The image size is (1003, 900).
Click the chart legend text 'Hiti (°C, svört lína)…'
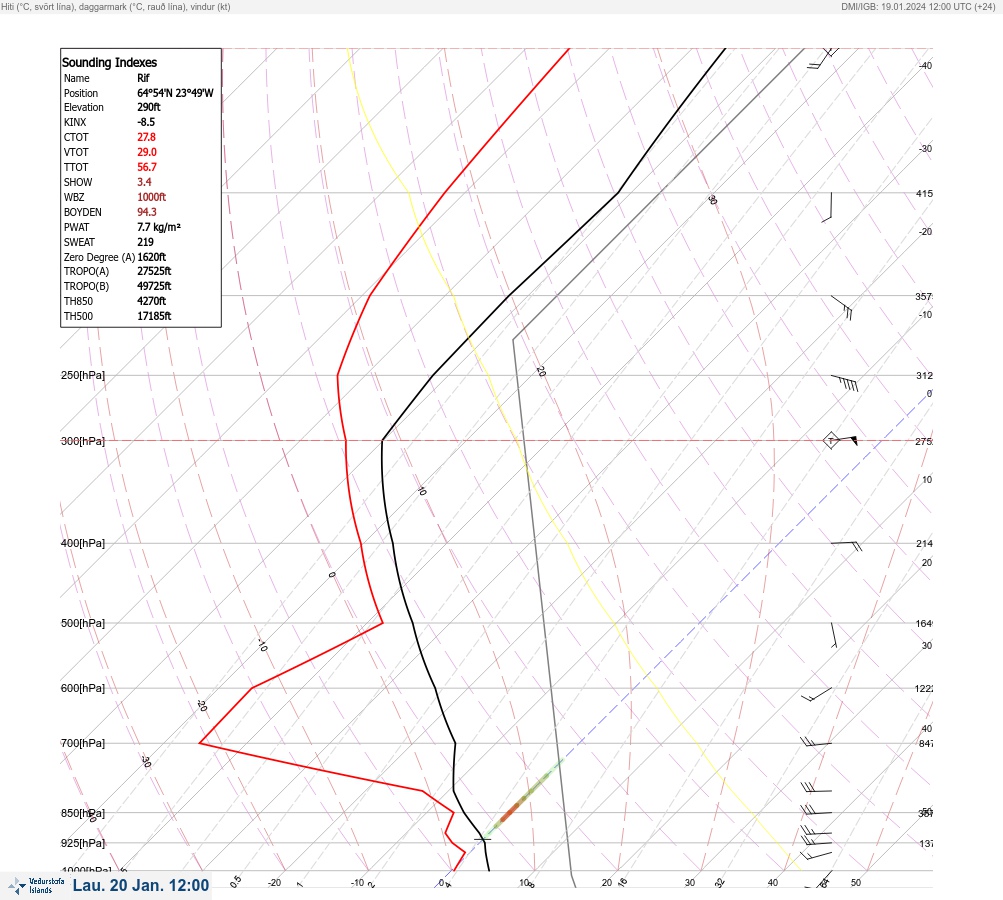tap(116, 7)
